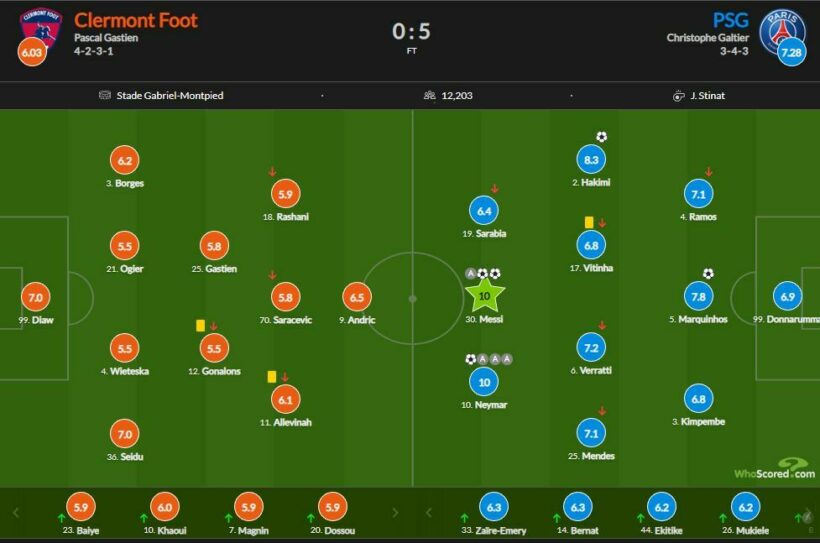Show previous PSG substitutes with left arrow

429,513
